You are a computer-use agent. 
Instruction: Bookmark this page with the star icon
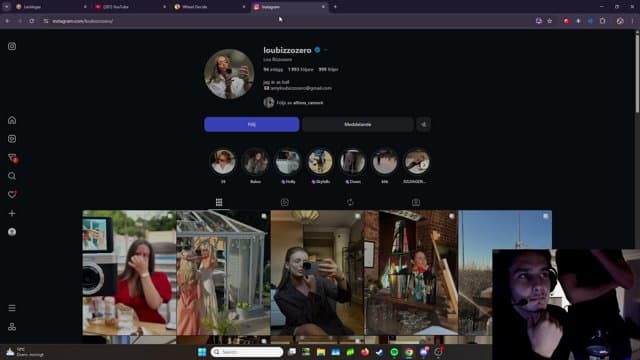pyautogui.click(x=549, y=21)
